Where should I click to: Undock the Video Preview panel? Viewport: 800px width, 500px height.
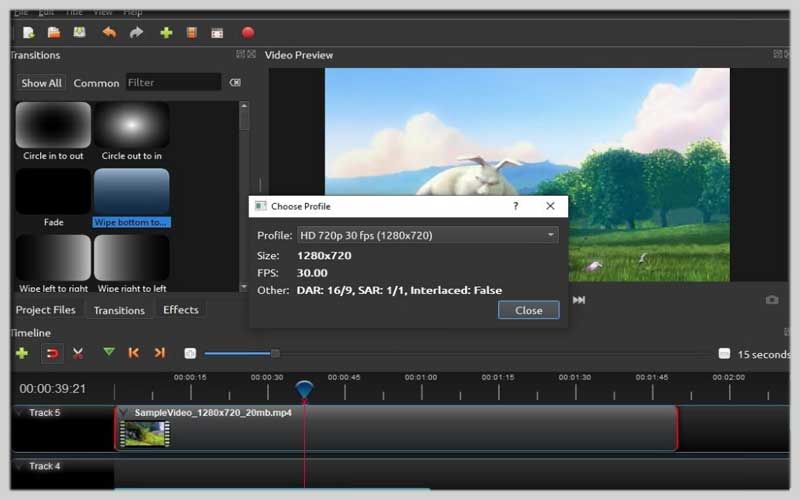click(777, 54)
